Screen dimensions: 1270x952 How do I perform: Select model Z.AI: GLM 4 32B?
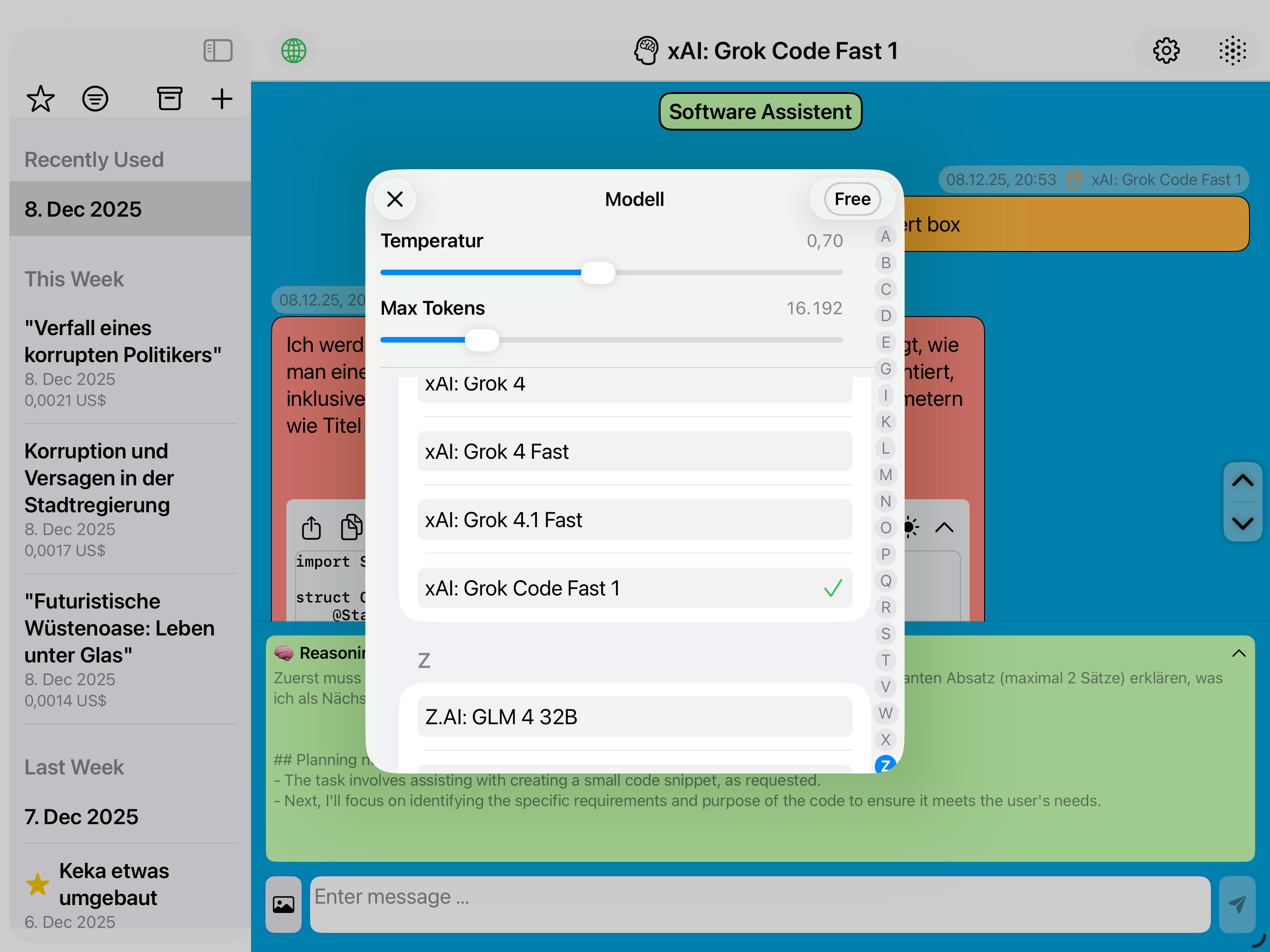point(635,717)
